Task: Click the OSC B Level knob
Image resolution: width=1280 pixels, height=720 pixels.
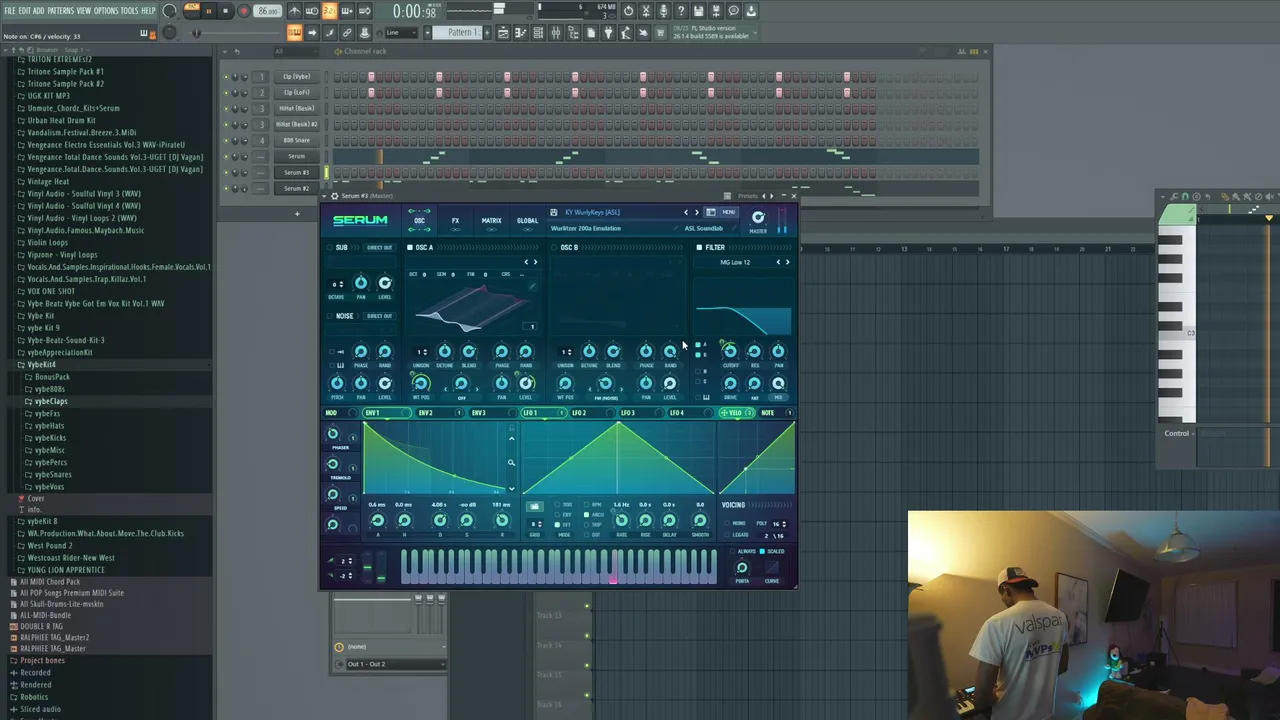Action: [670, 384]
